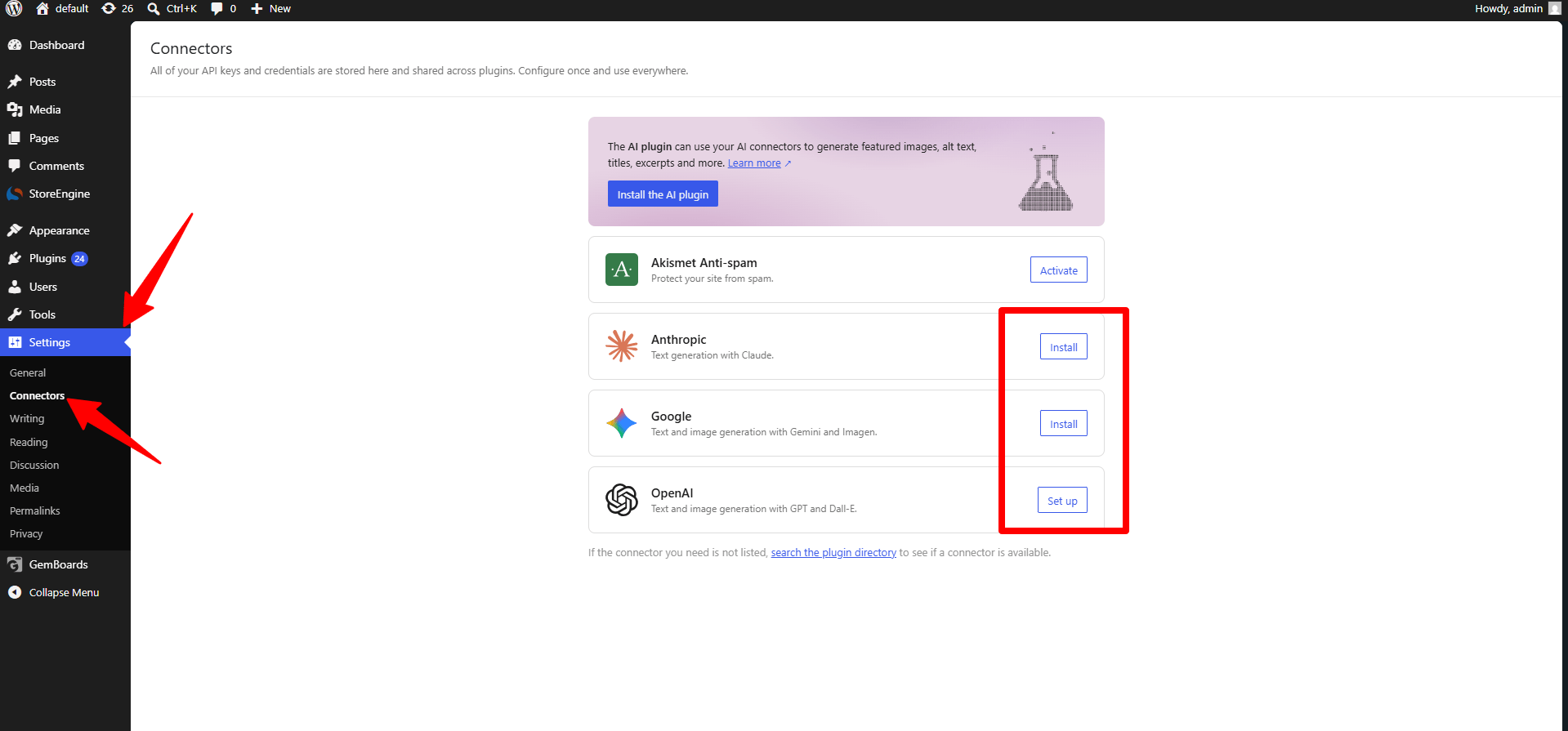This screenshot has width=1568, height=731.
Task: Click the OpenAI knot logo
Action: point(622,500)
